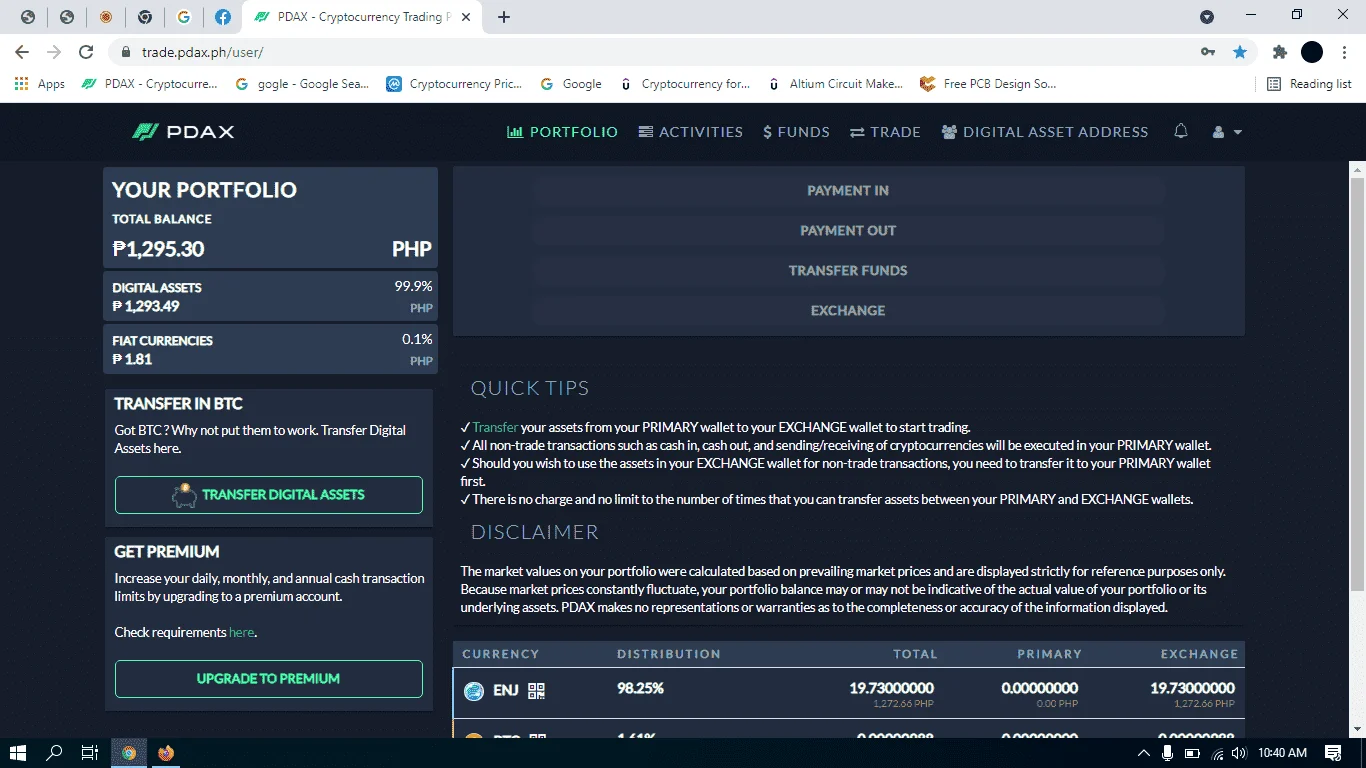
Task: Open the Windows Action Center
Action: point(1333,753)
